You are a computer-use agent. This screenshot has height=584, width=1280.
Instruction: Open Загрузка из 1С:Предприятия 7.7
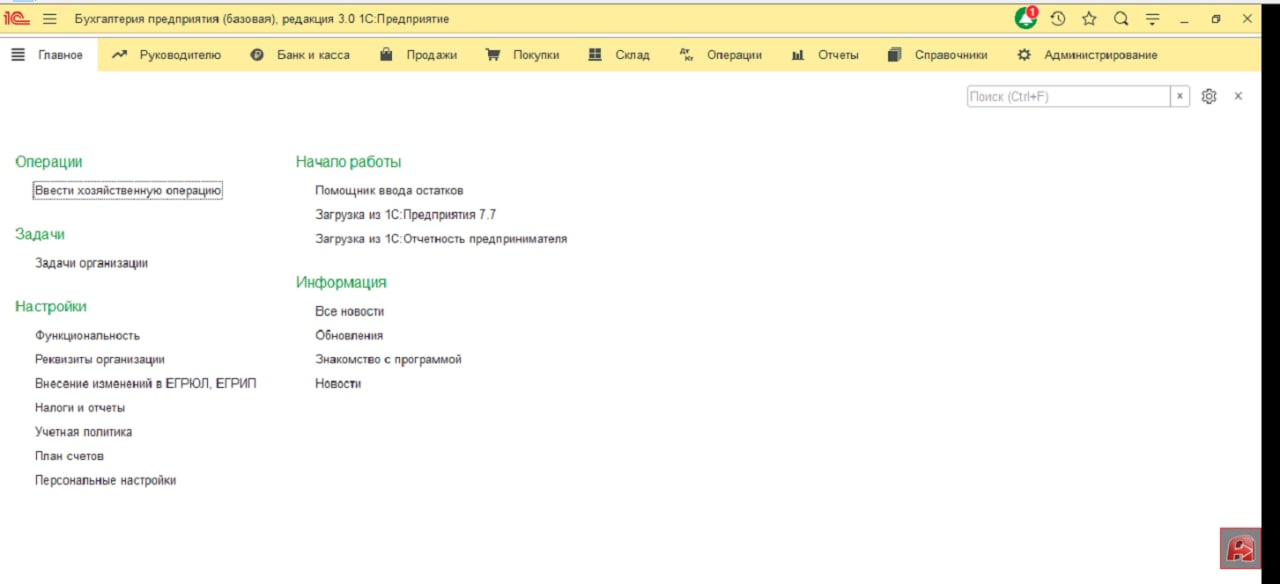405,214
